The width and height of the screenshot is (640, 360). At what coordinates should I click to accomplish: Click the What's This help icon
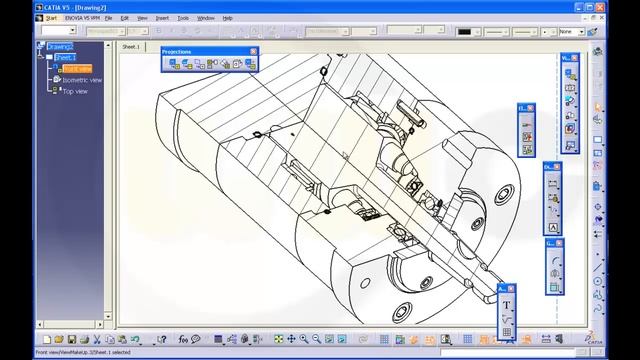(162, 339)
